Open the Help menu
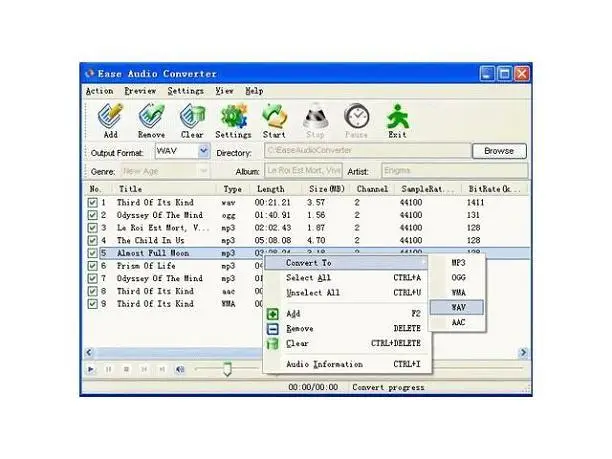This screenshot has height=459, width=612. (254, 91)
